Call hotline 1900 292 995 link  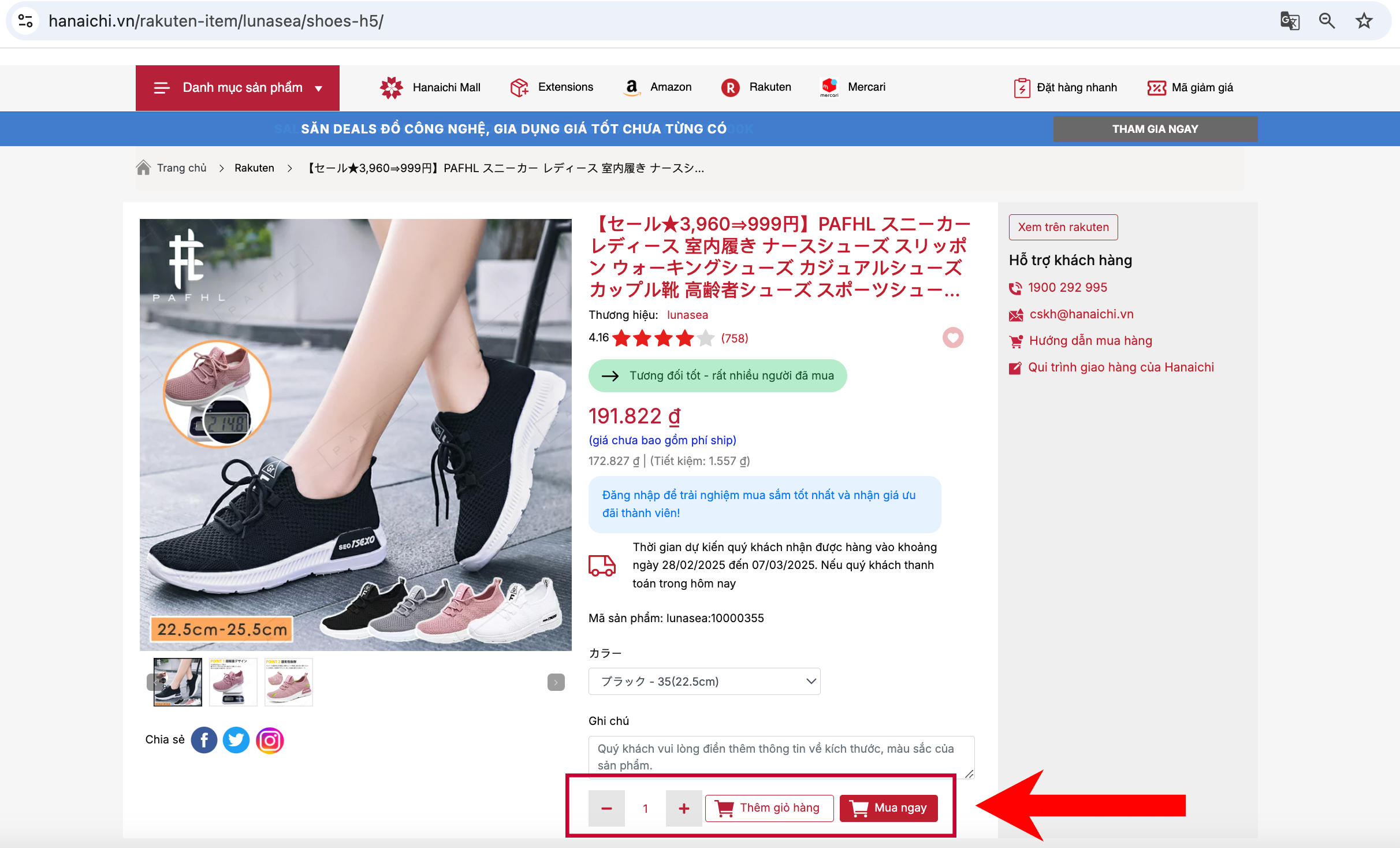coord(1067,288)
